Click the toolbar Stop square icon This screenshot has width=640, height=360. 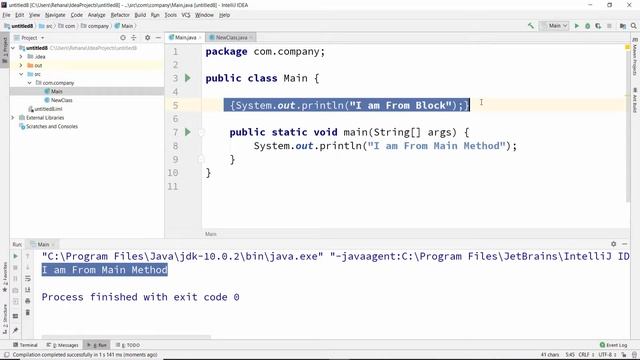[x=609, y=26]
